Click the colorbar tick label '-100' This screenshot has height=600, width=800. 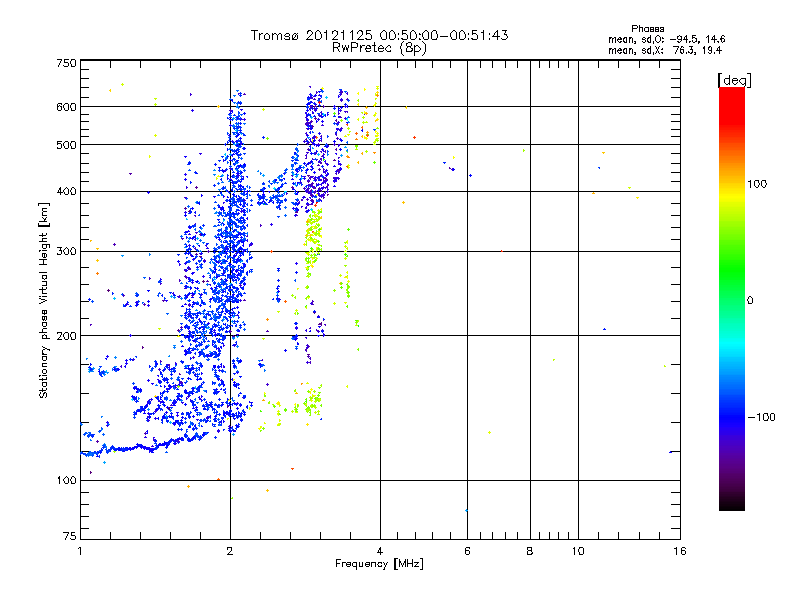coord(761,417)
